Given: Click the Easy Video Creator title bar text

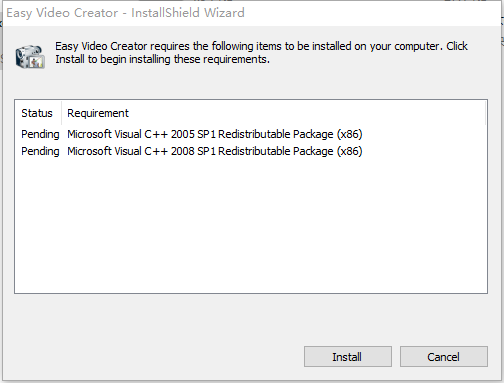Looking at the screenshot, I should tap(62, 13).
